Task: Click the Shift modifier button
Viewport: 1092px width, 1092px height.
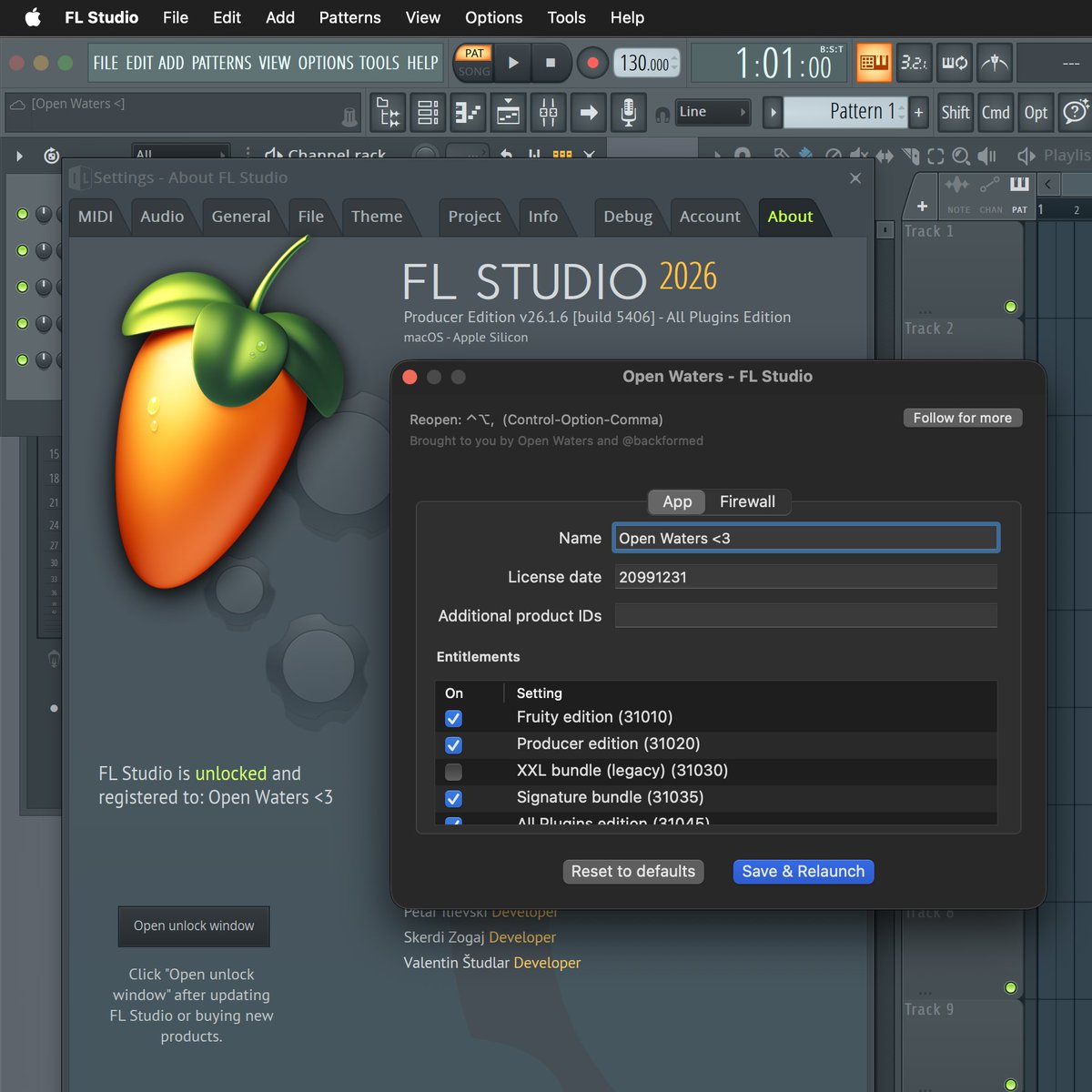Action: pos(955,112)
